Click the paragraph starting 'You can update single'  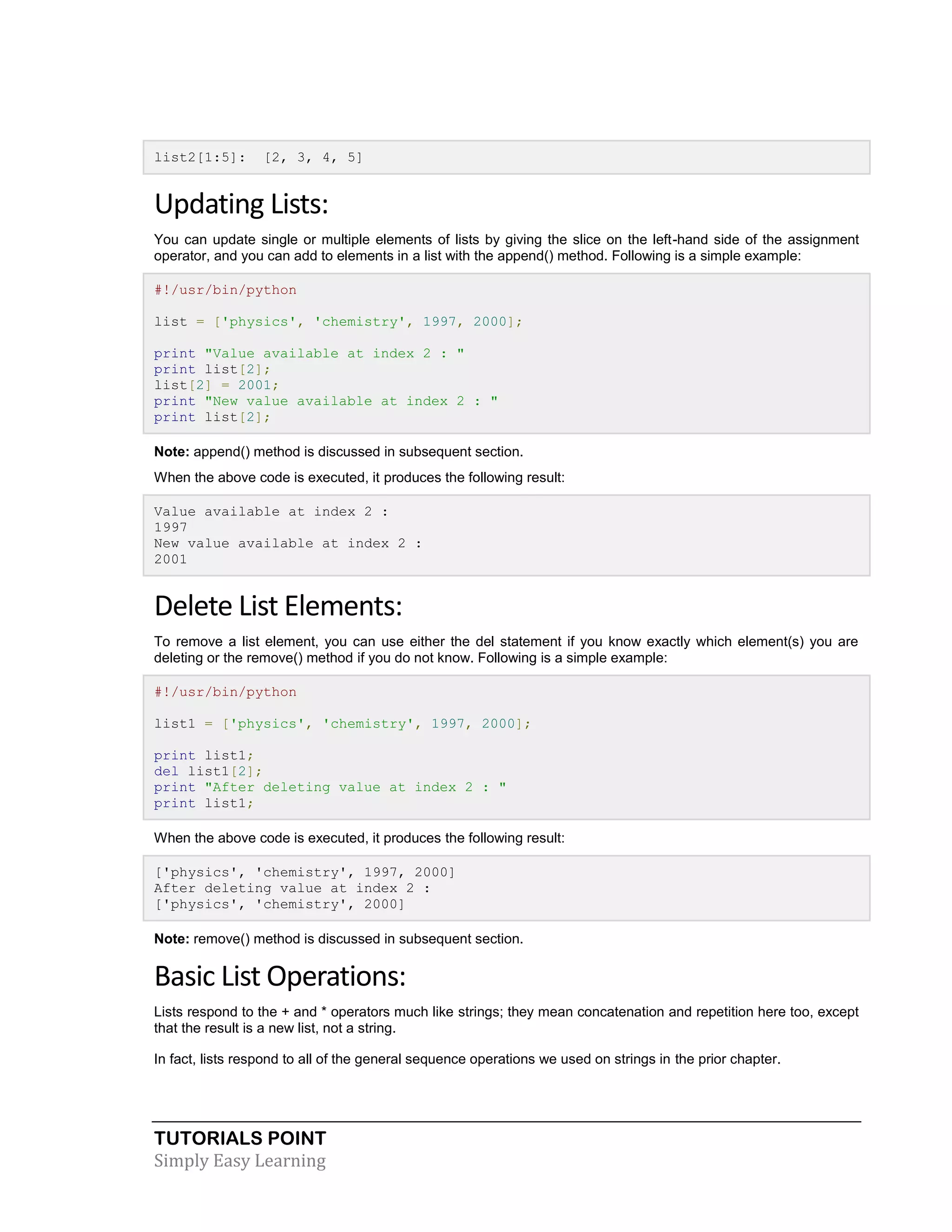[x=506, y=248]
